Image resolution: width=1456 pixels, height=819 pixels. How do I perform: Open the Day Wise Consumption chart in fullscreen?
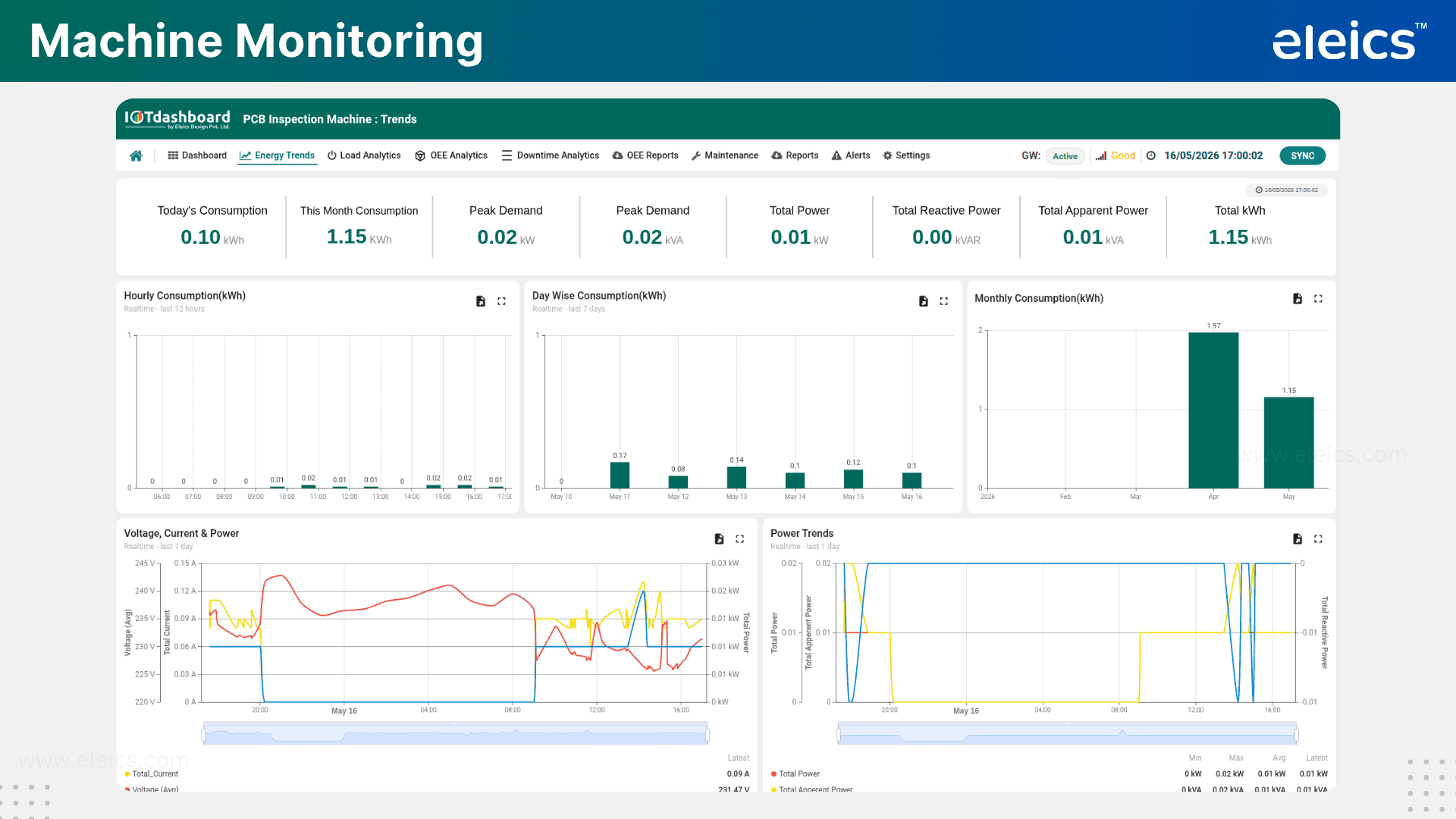click(944, 301)
